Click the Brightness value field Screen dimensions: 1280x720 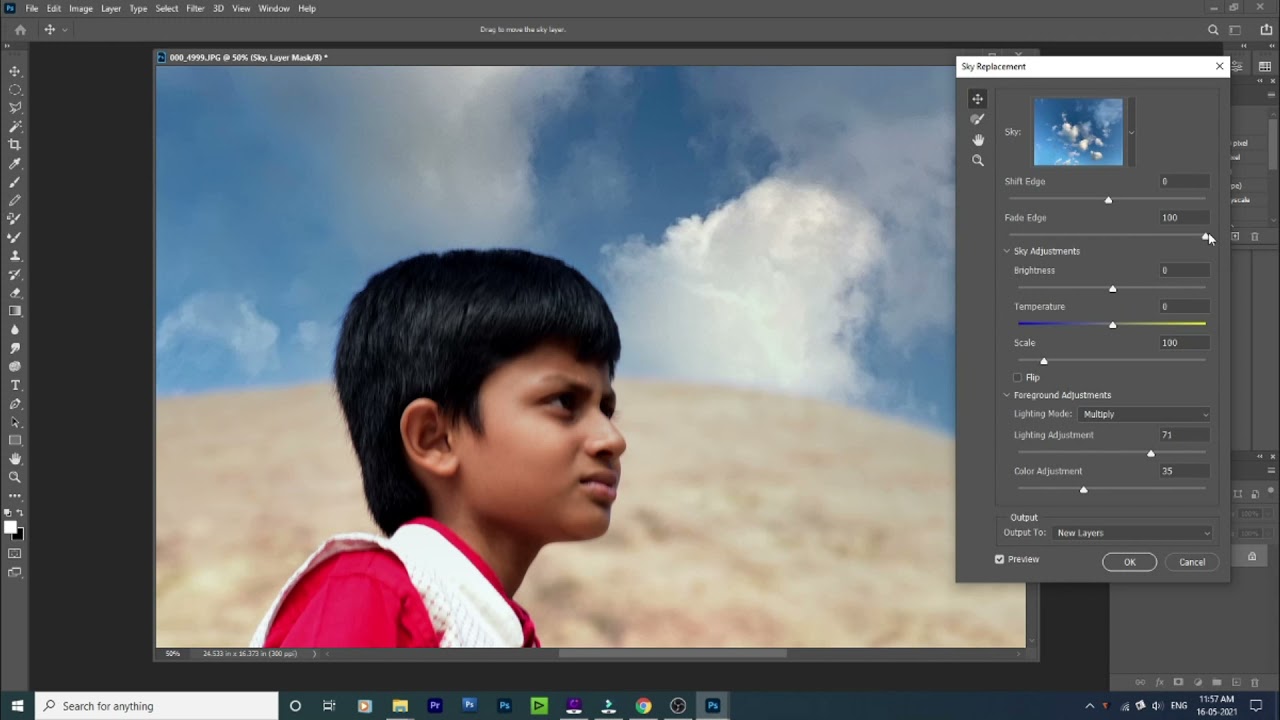1184,270
